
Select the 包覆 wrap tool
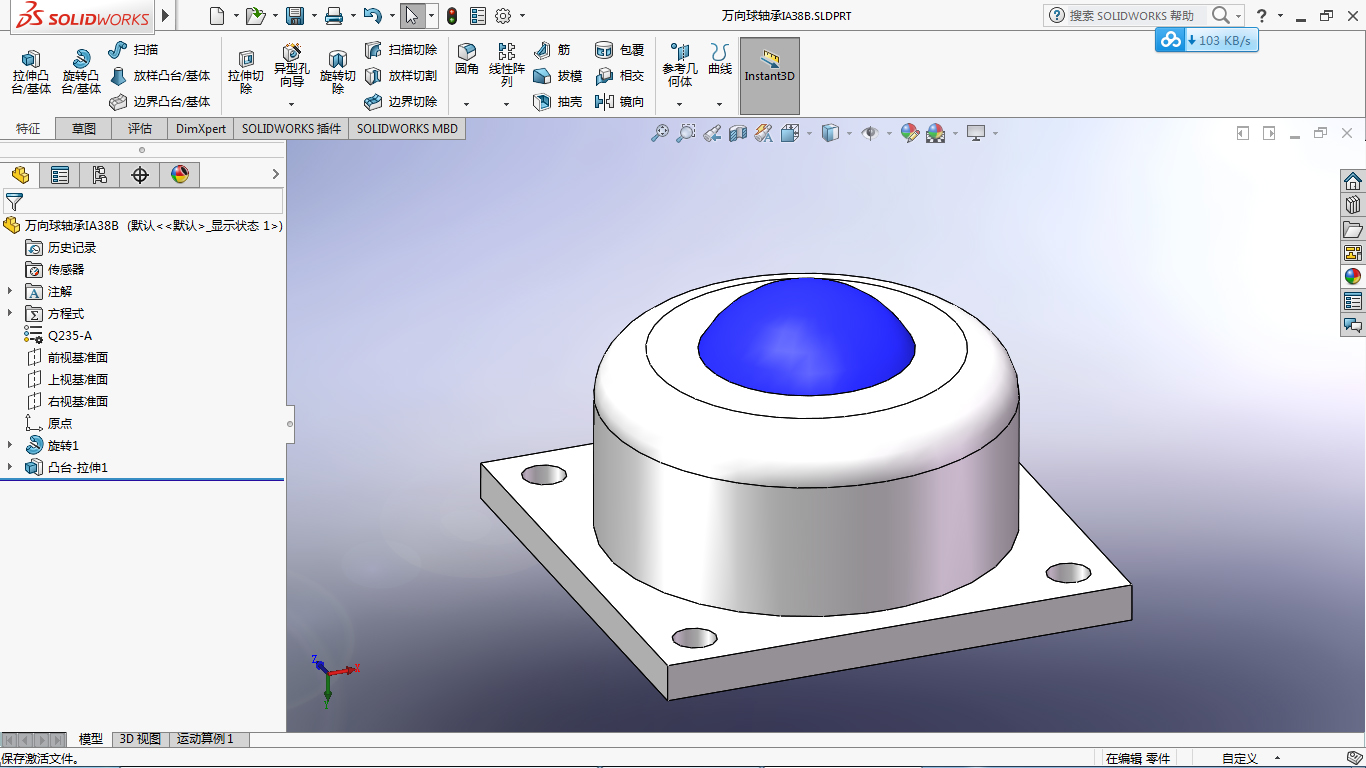tap(620, 49)
